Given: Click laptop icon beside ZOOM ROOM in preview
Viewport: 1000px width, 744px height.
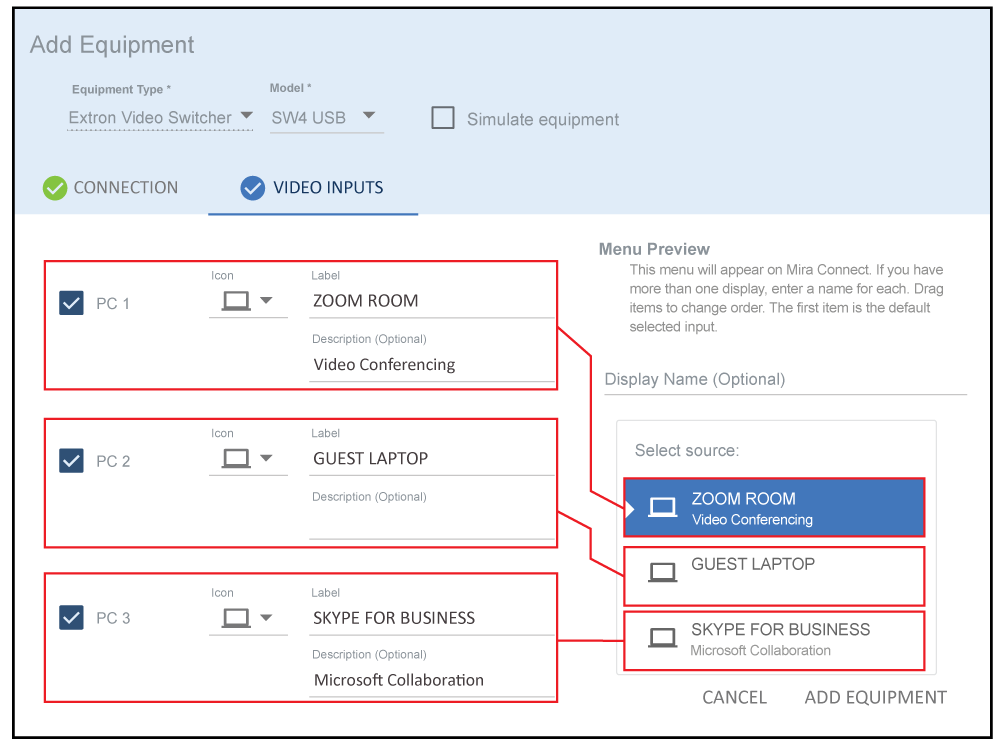Looking at the screenshot, I should point(662,507).
